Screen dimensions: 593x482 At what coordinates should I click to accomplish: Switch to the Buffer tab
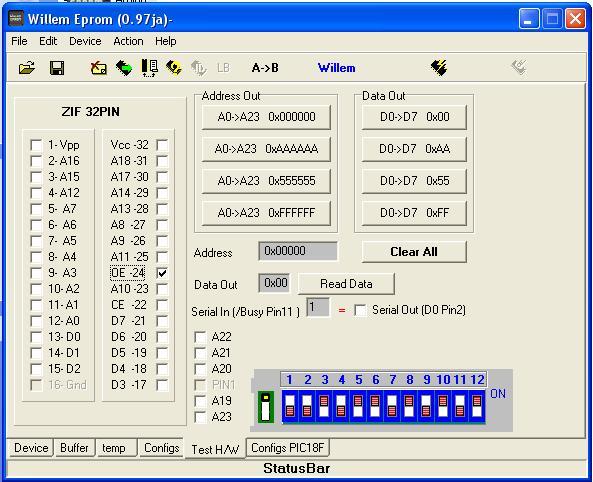point(75,448)
